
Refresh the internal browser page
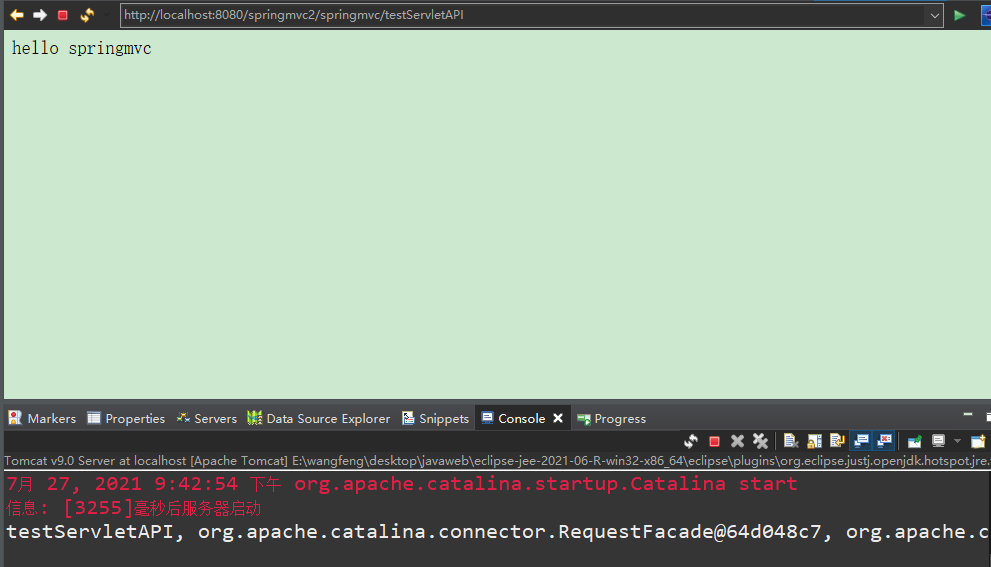click(x=87, y=15)
